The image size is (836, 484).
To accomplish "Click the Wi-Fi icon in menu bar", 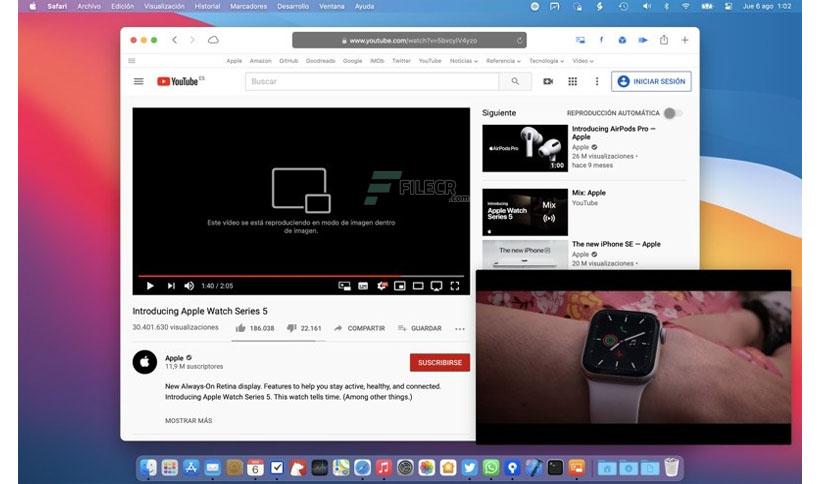I will pos(686,6).
